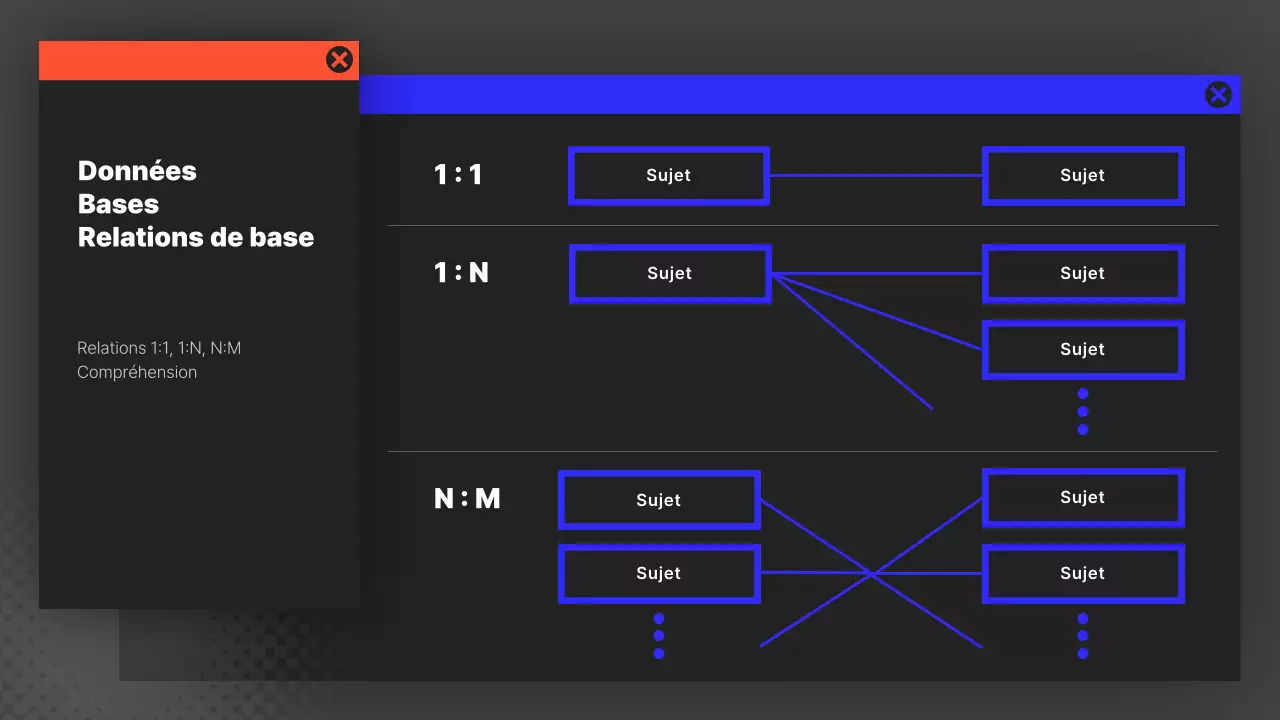Select the second right Sujet box in 1:N
This screenshot has width=1280, height=720.
(x=1083, y=349)
